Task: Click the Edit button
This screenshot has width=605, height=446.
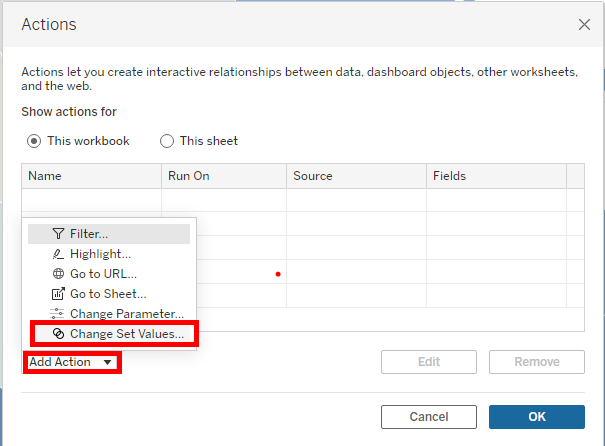Action: pyautogui.click(x=429, y=362)
